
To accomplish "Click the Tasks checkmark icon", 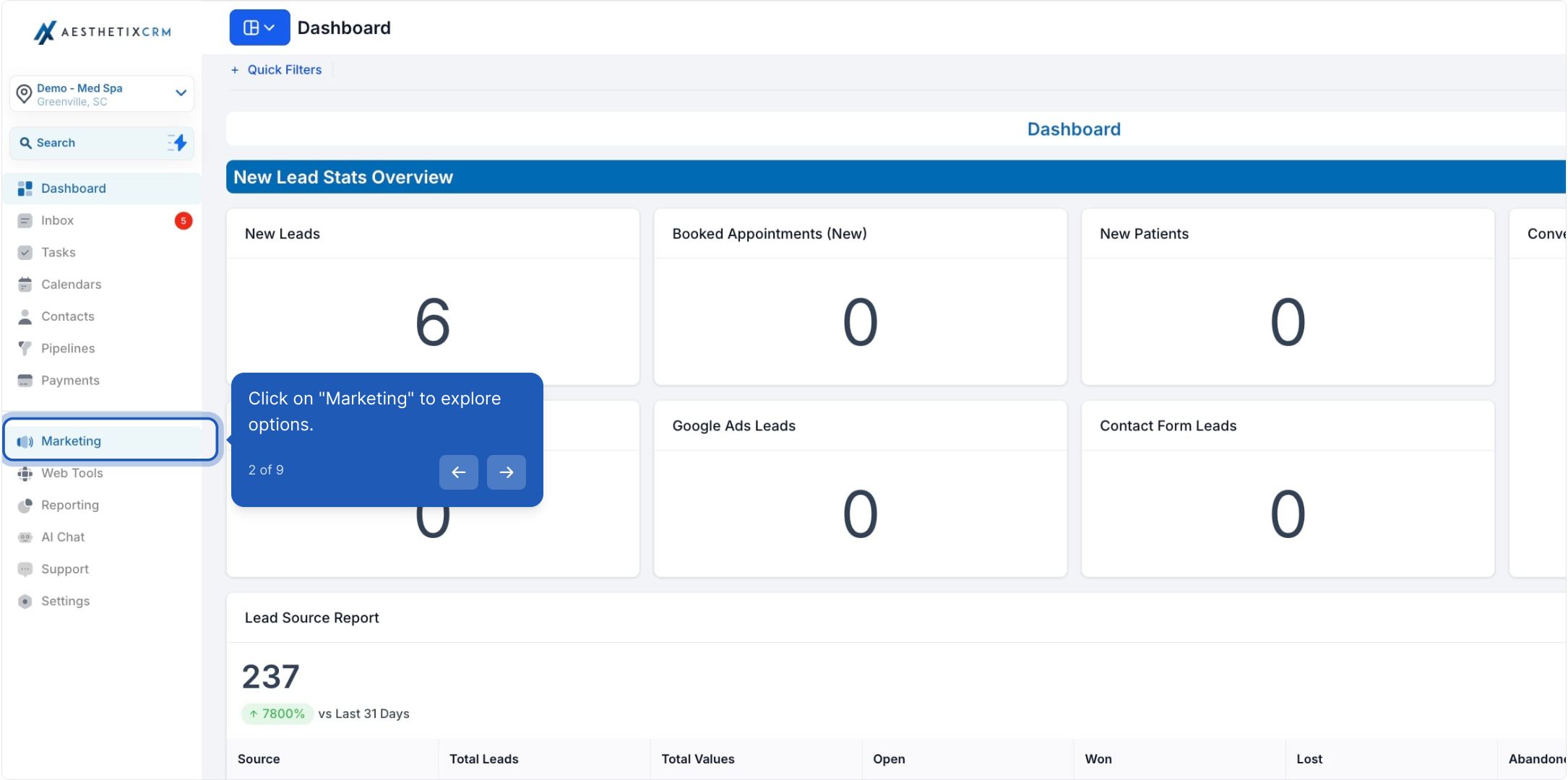I will (25, 252).
